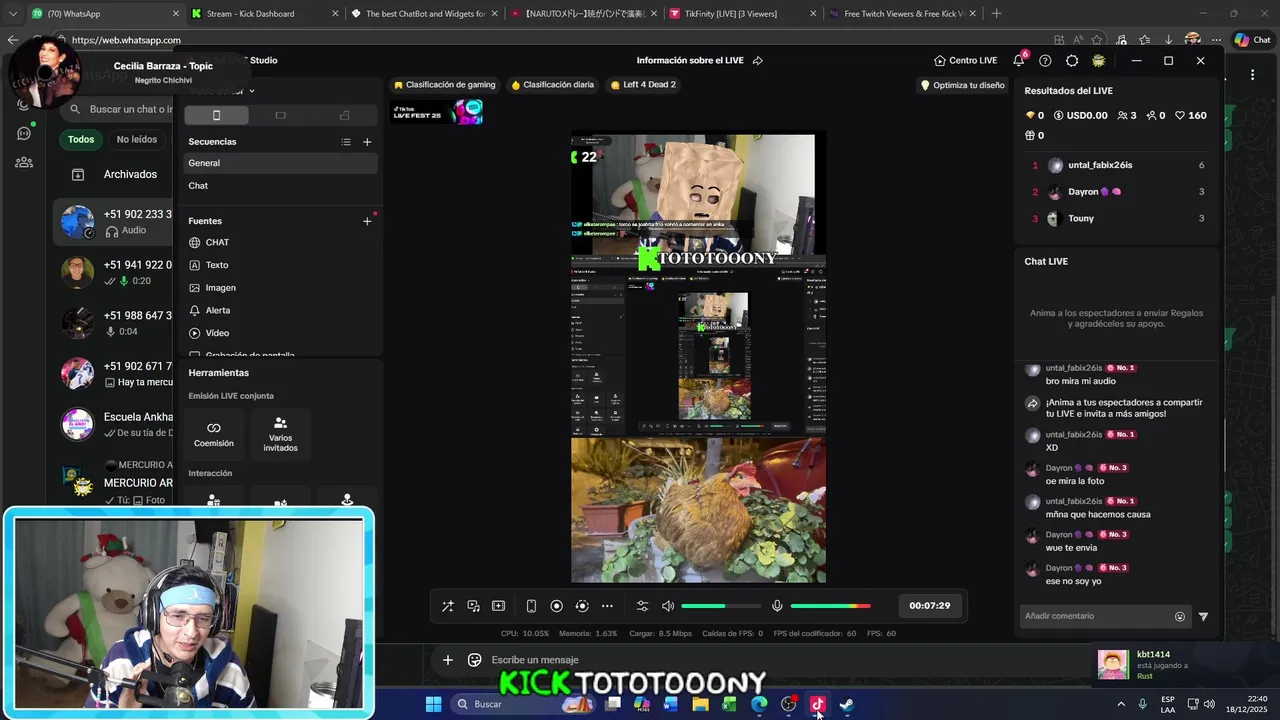
Task: Open a new browser tab
Action: coord(996,14)
